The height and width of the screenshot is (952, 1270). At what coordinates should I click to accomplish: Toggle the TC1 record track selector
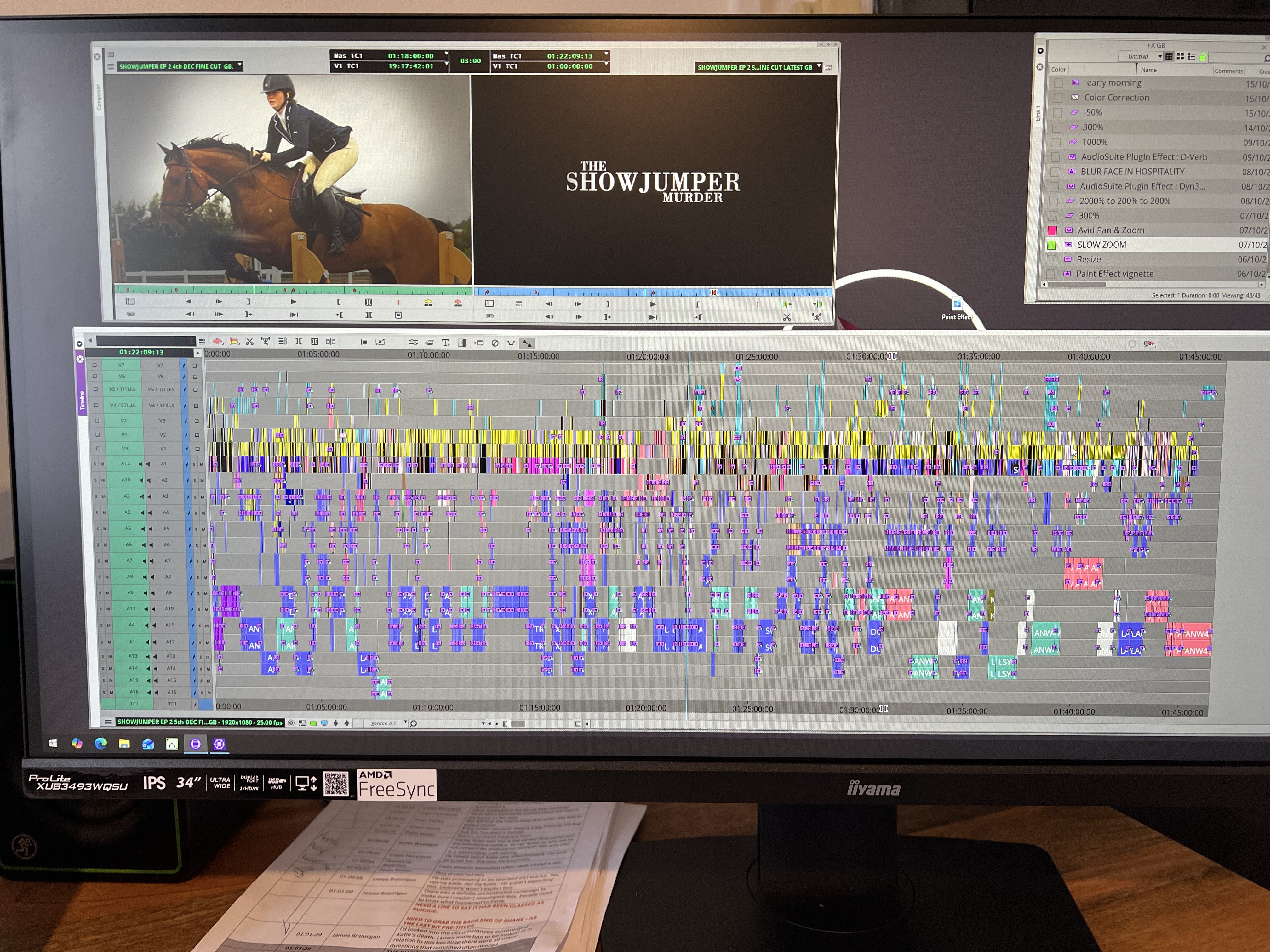pyautogui.click(x=172, y=704)
